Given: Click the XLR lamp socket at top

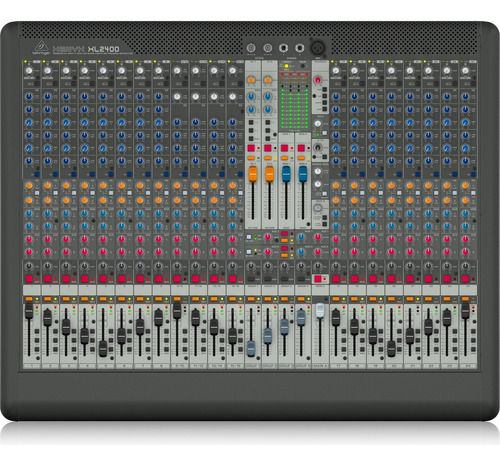Looking at the screenshot, I should click(x=318, y=48).
